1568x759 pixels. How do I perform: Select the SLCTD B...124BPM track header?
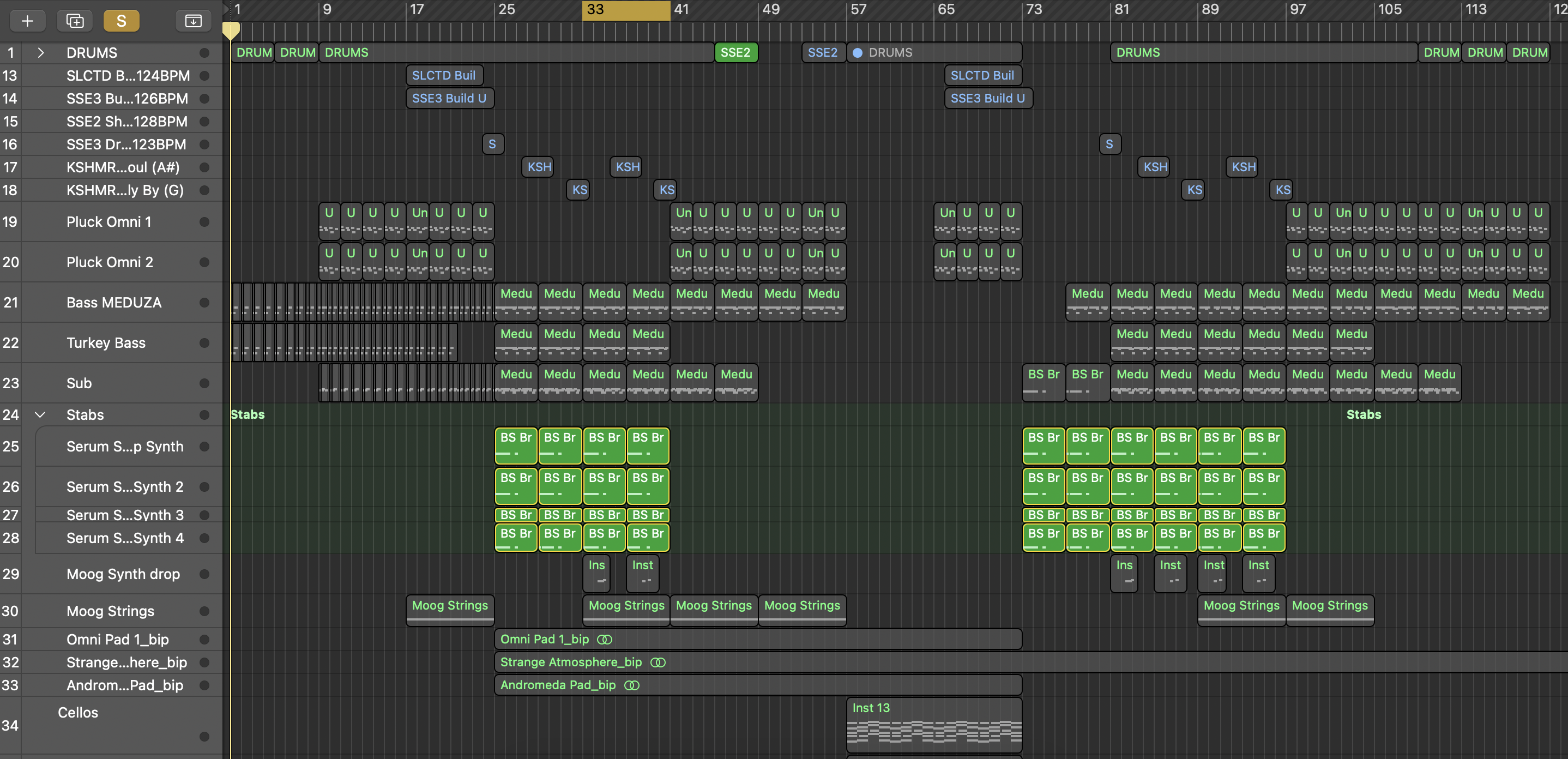pyautogui.click(x=111, y=76)
